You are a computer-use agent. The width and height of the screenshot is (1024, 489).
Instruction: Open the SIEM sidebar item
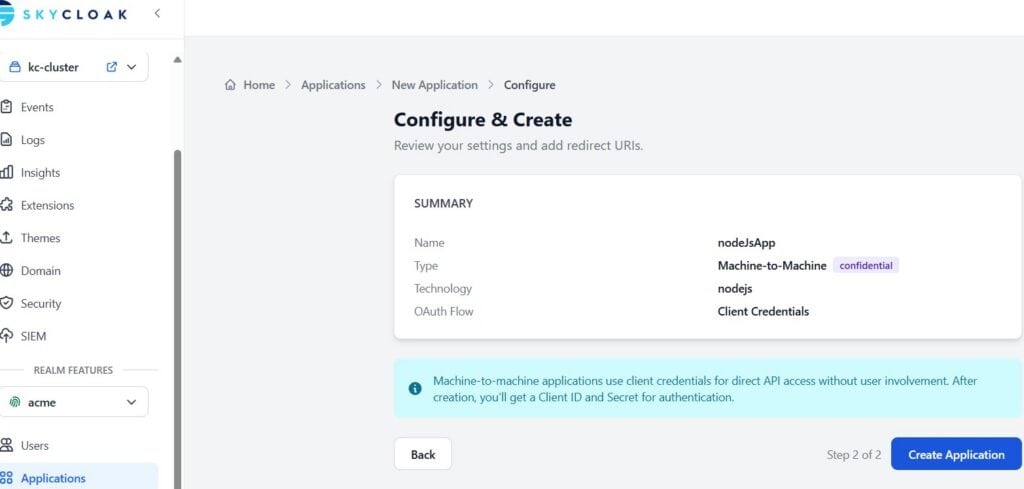[33, 336]
